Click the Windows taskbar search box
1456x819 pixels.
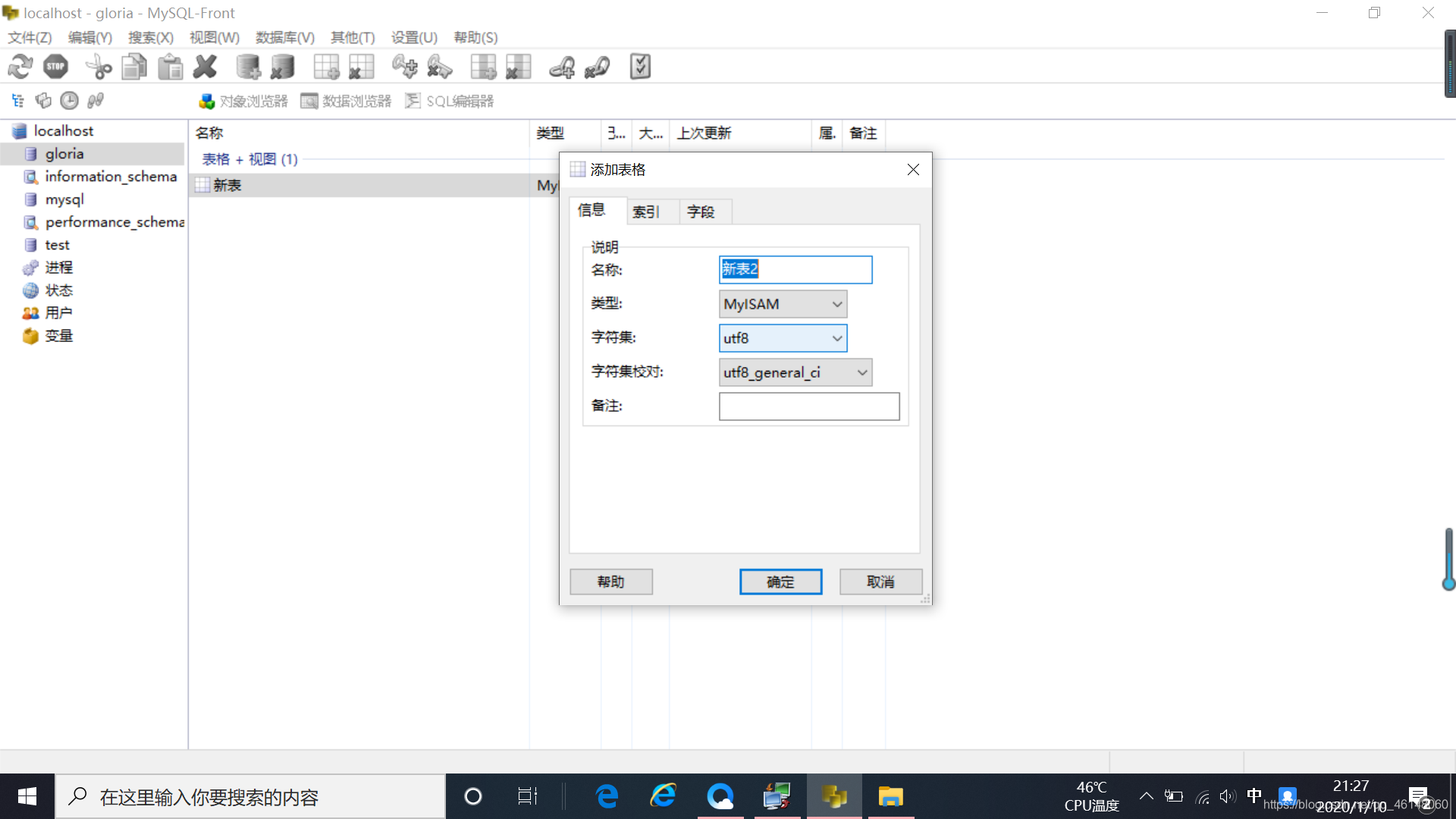click(x=250, y=796)
